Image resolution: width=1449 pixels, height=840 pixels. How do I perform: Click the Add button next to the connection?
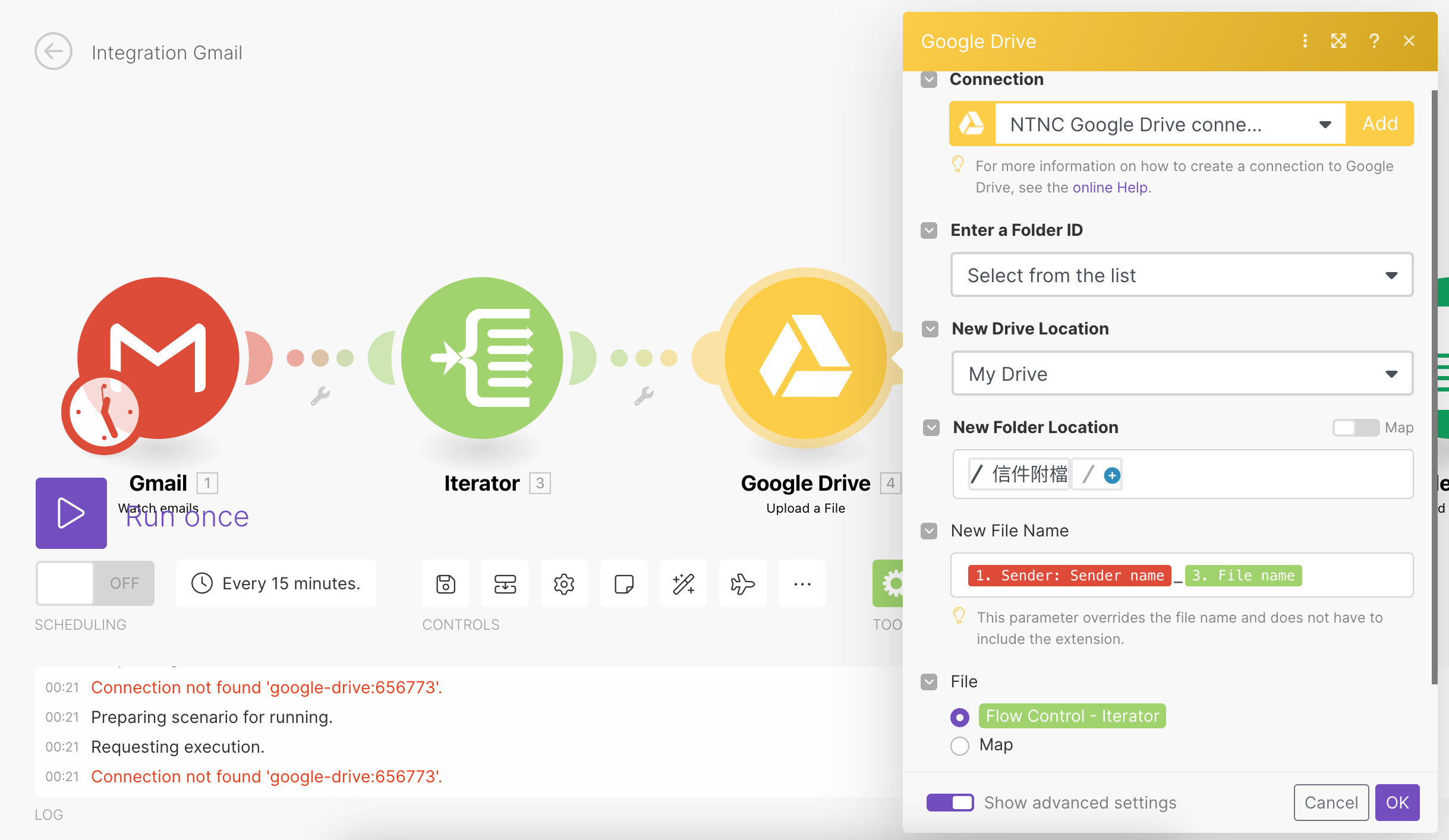tap(1380, 124)
